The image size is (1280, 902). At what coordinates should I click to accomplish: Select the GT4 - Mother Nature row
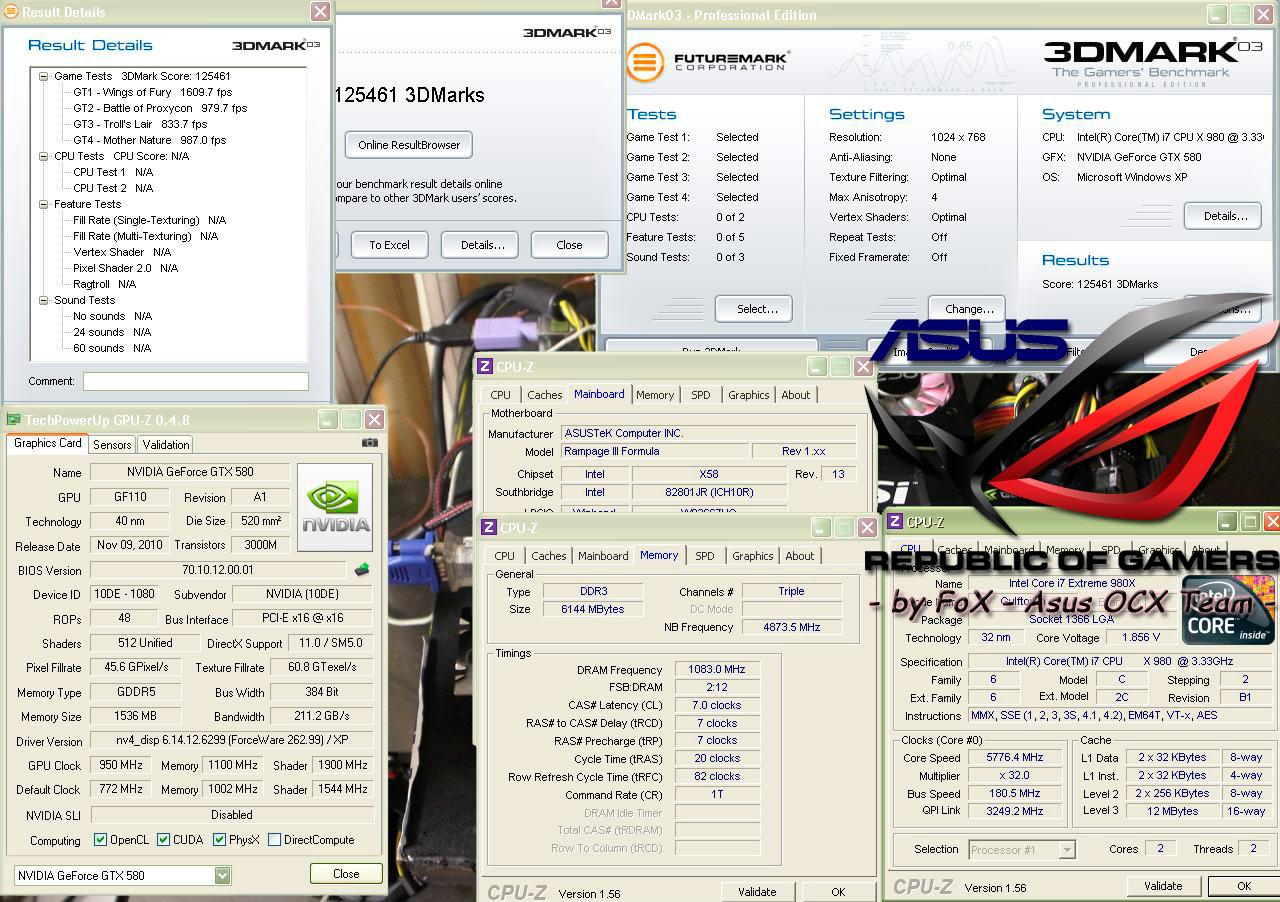[x=149, y=140]
